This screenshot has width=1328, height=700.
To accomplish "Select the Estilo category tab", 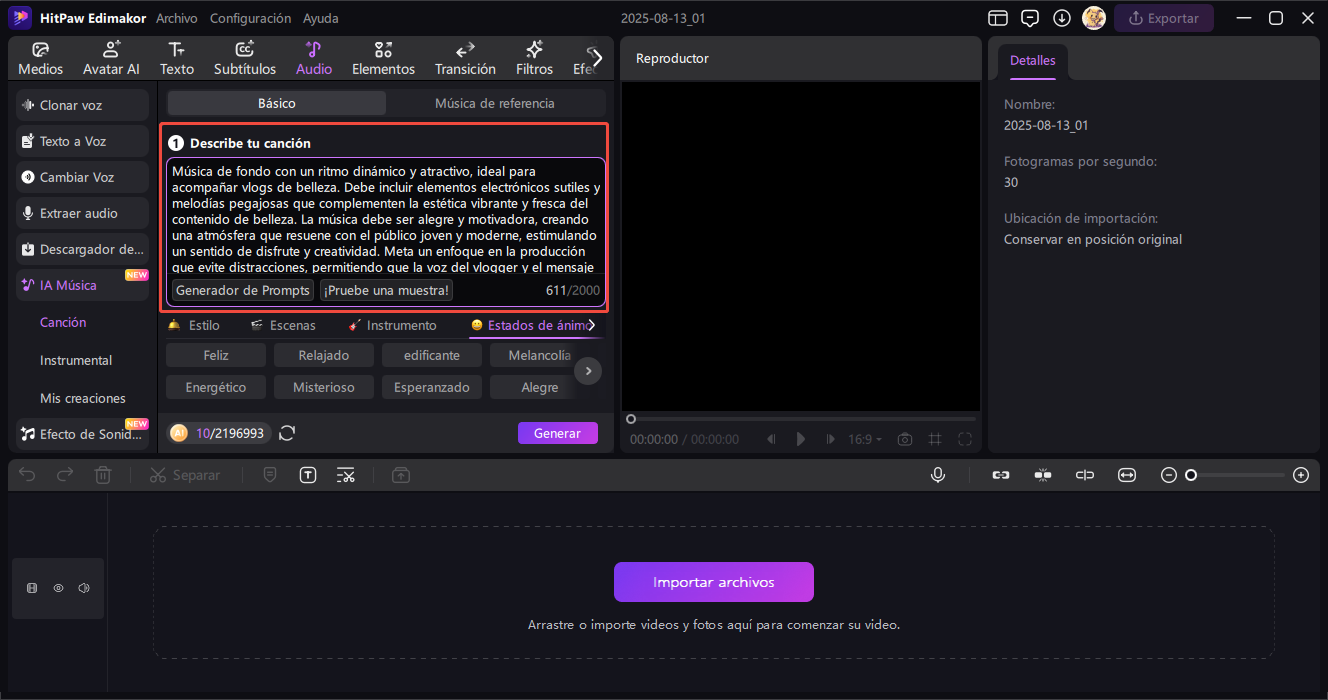I will pyautogui.click(x=194, y=325).
